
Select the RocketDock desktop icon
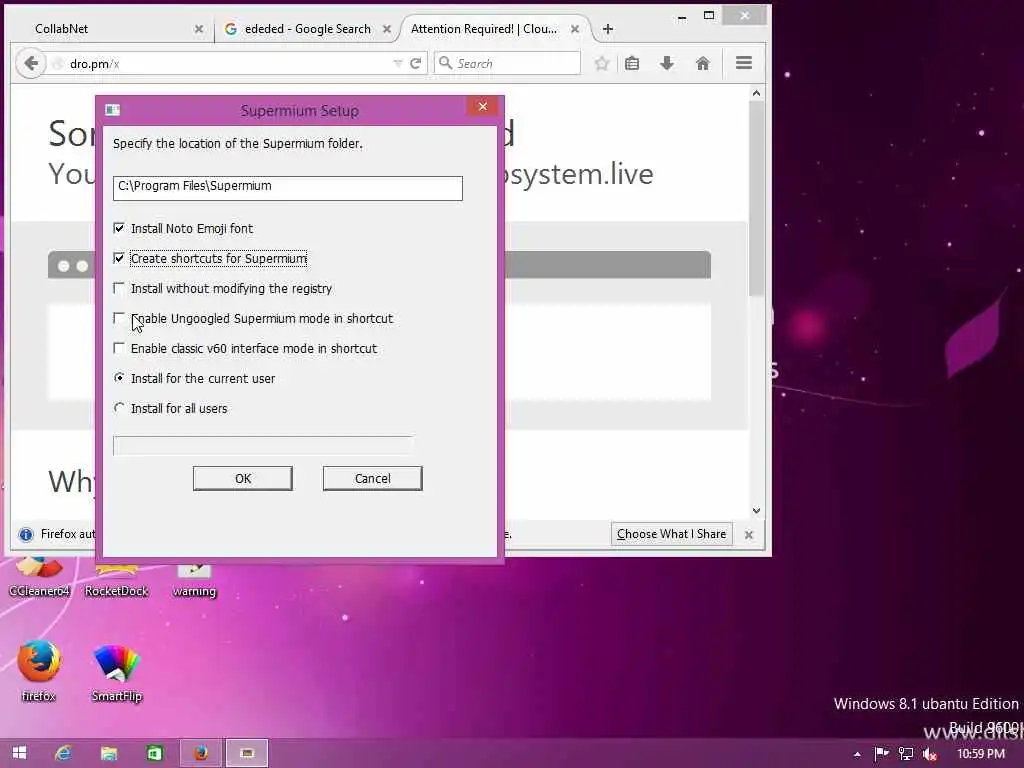tap(116, 576)
